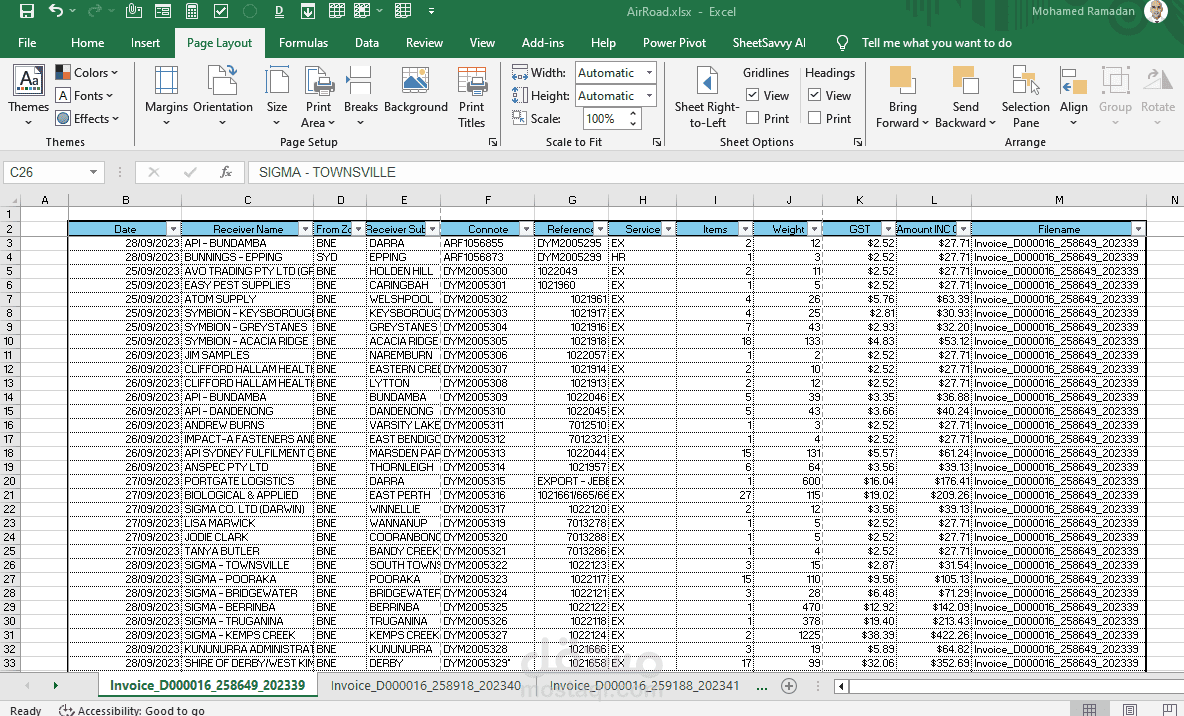Undo the last action
This screenshot has width=1184, height=716.
tap(56, 11)
